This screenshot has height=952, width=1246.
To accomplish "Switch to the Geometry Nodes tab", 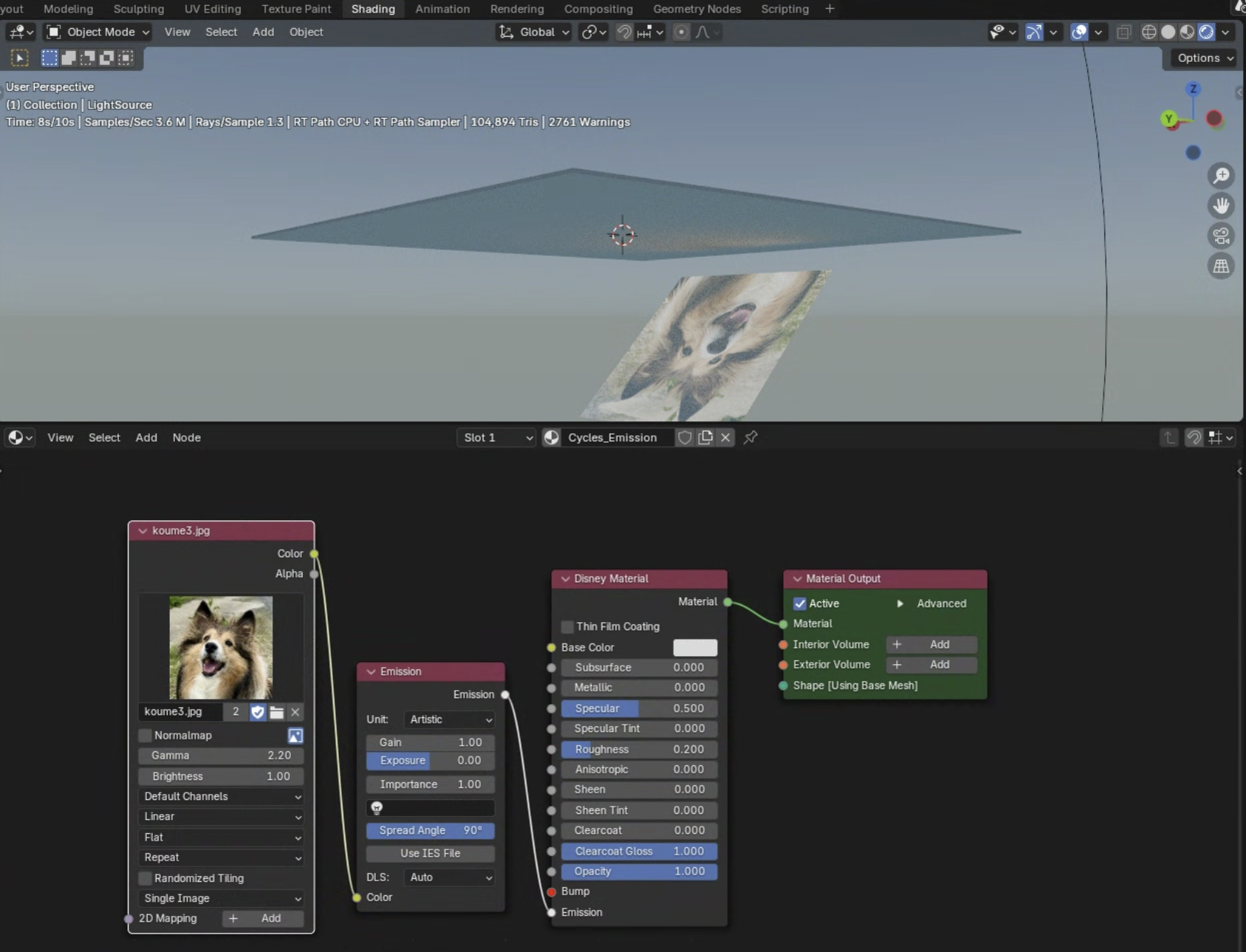I will [696, 9].
